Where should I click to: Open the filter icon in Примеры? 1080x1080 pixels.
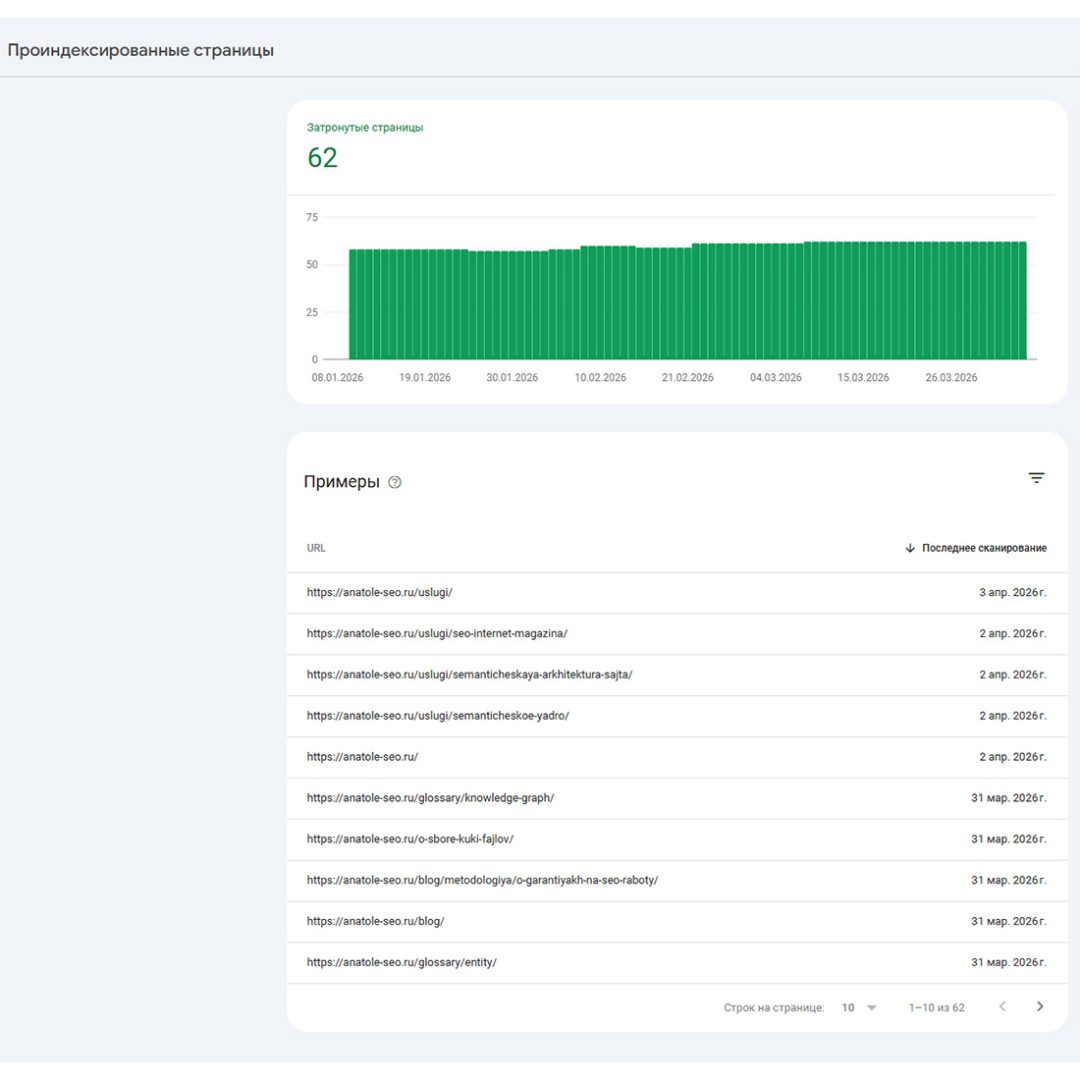1036,478
